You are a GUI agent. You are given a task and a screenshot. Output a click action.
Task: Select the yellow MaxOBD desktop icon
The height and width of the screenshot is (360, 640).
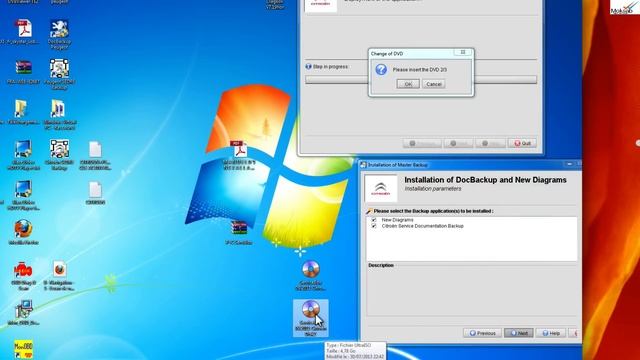23,349
